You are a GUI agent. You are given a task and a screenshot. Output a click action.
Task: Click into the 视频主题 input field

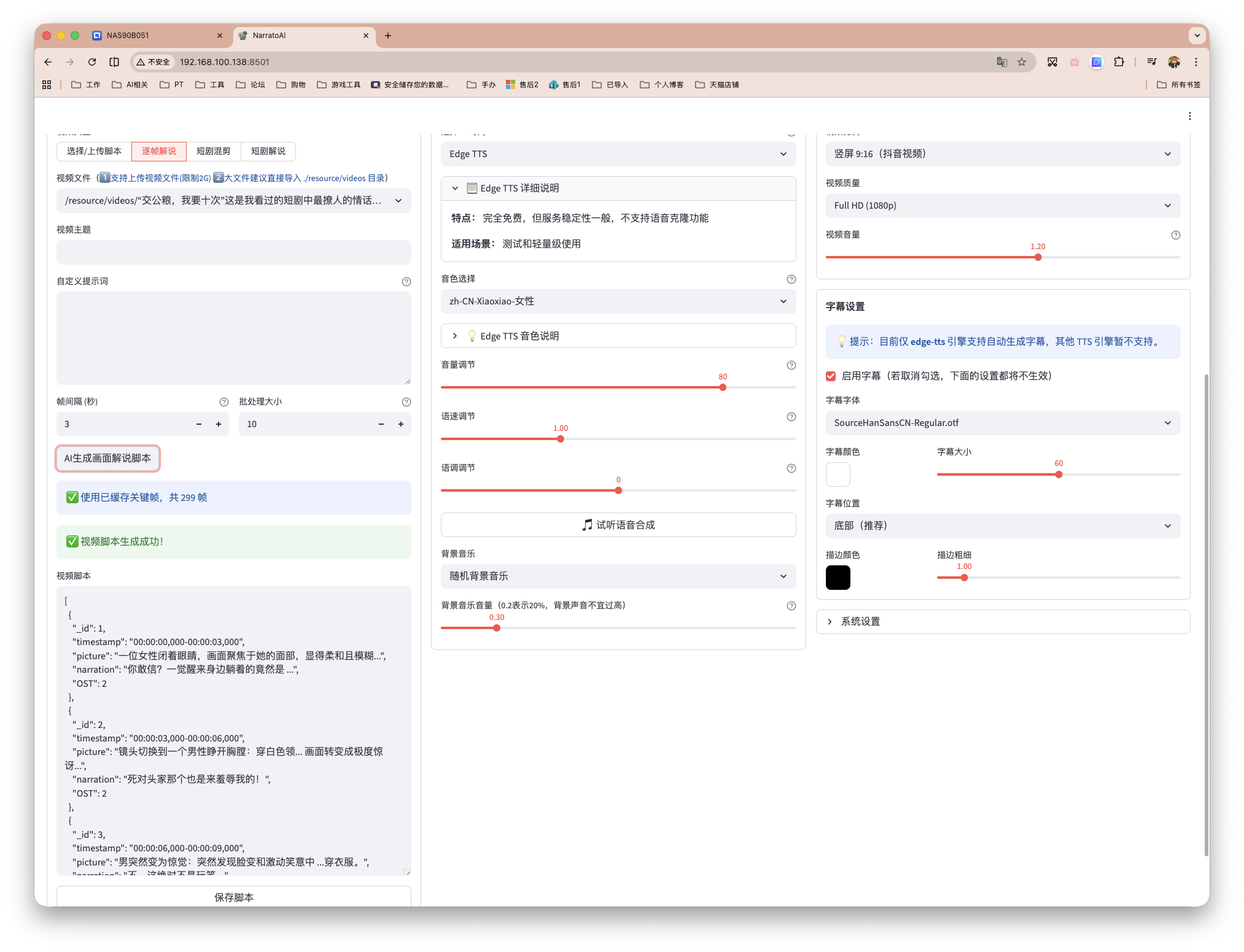233,252
